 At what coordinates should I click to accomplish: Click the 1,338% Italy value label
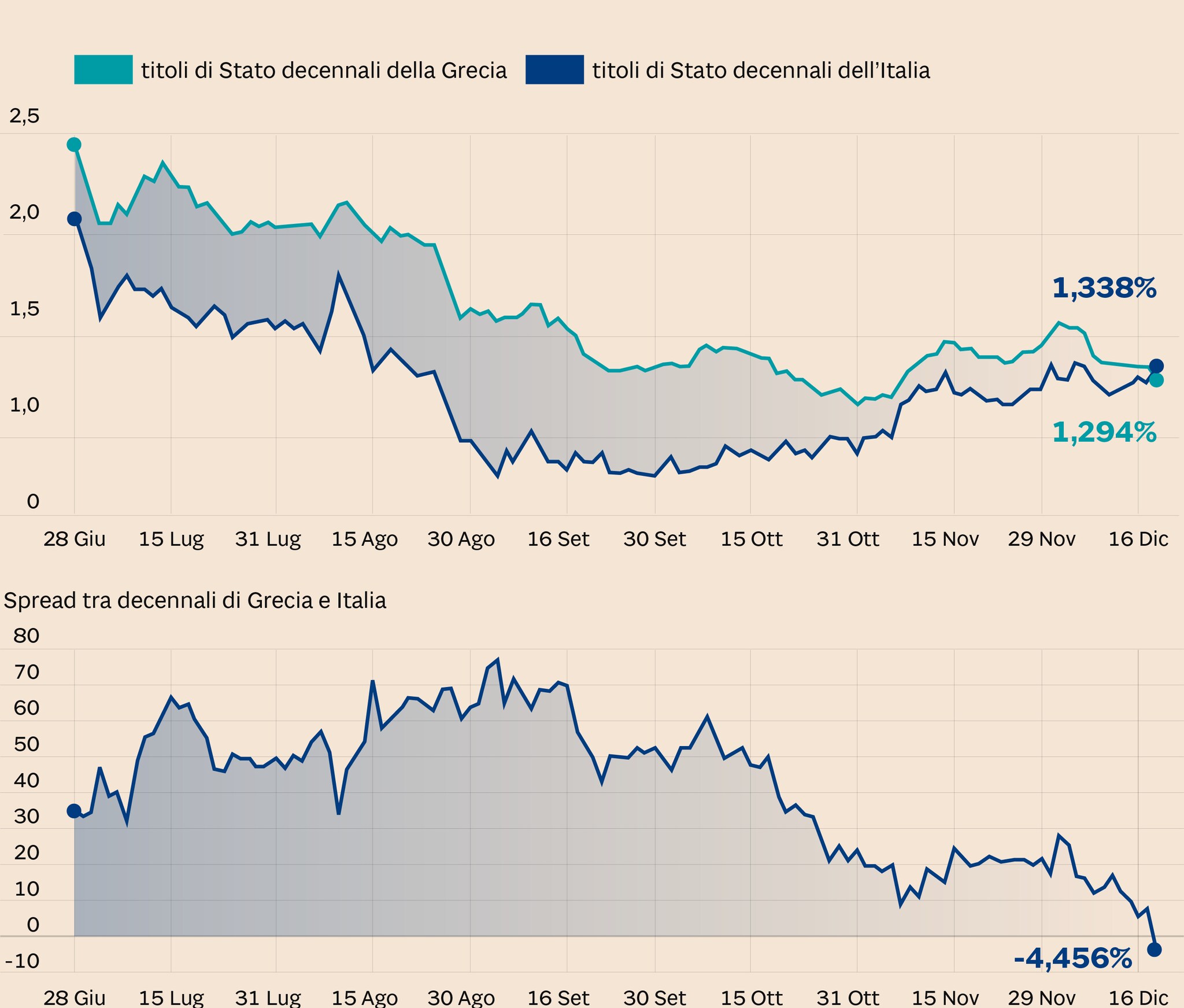pyautogui.click(x=1104, y=288)
